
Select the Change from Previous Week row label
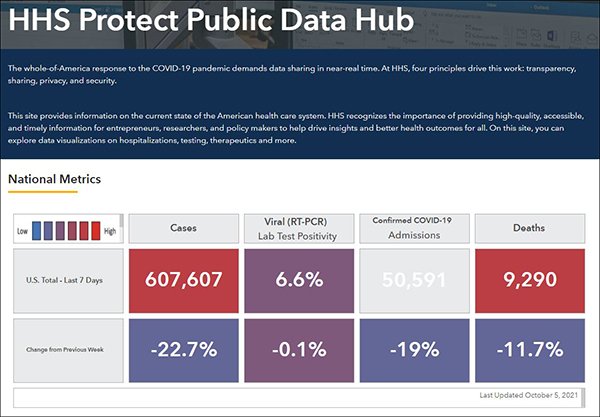tap(67, 351)
